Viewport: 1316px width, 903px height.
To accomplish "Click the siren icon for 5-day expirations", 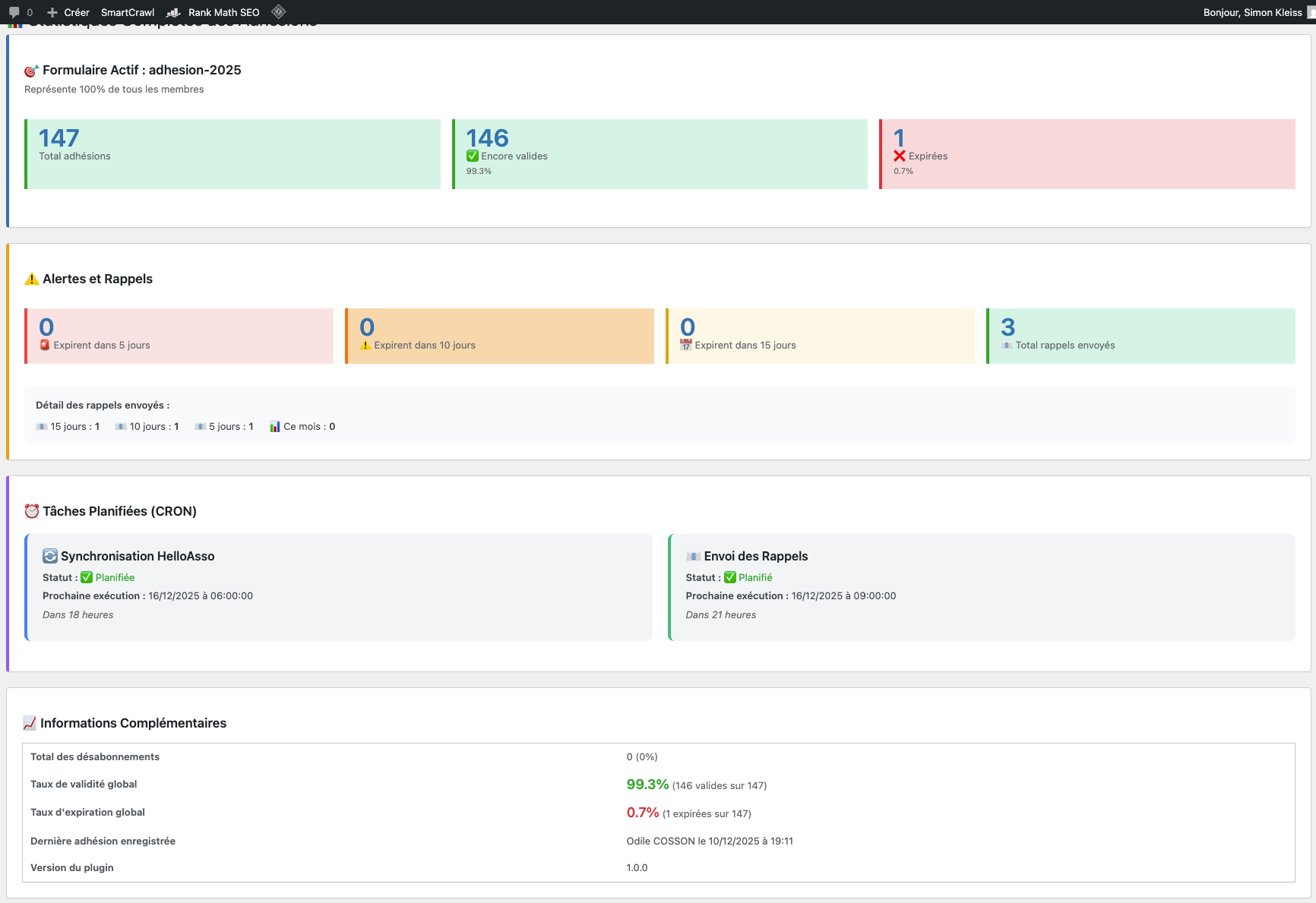I will pos(45,344).
